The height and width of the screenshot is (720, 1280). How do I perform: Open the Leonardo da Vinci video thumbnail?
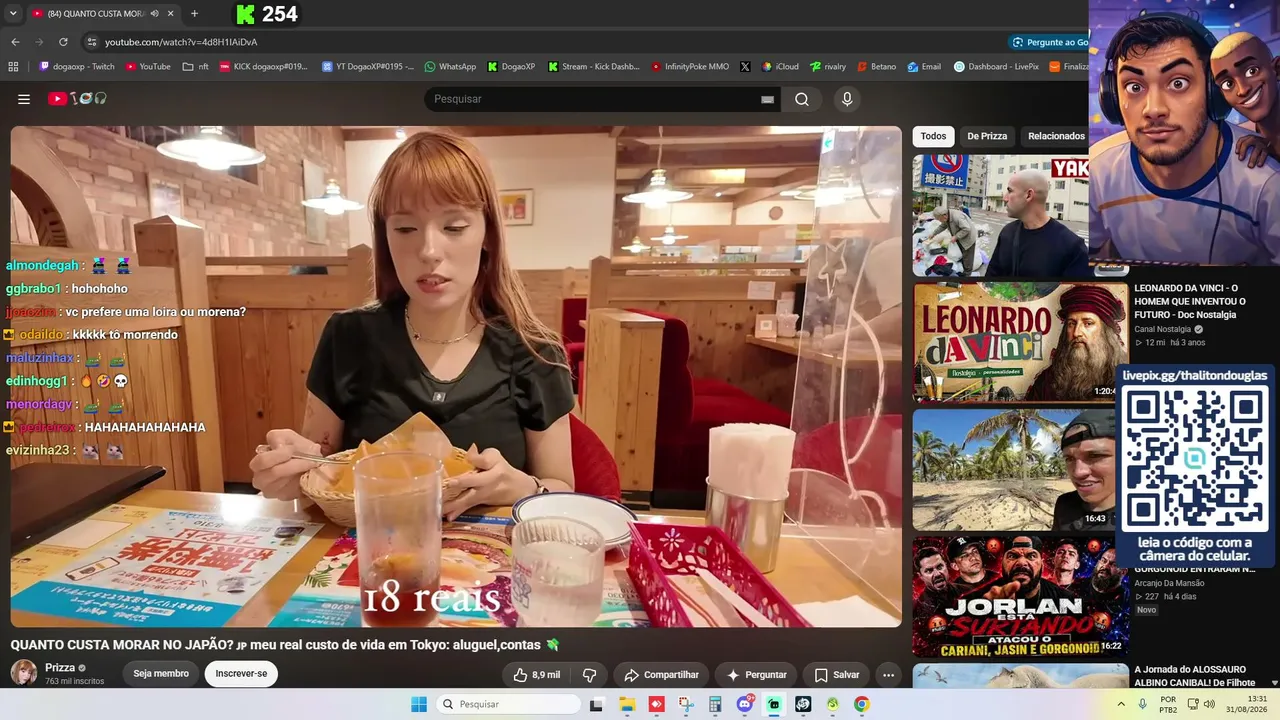click(x=1020, y=342)
